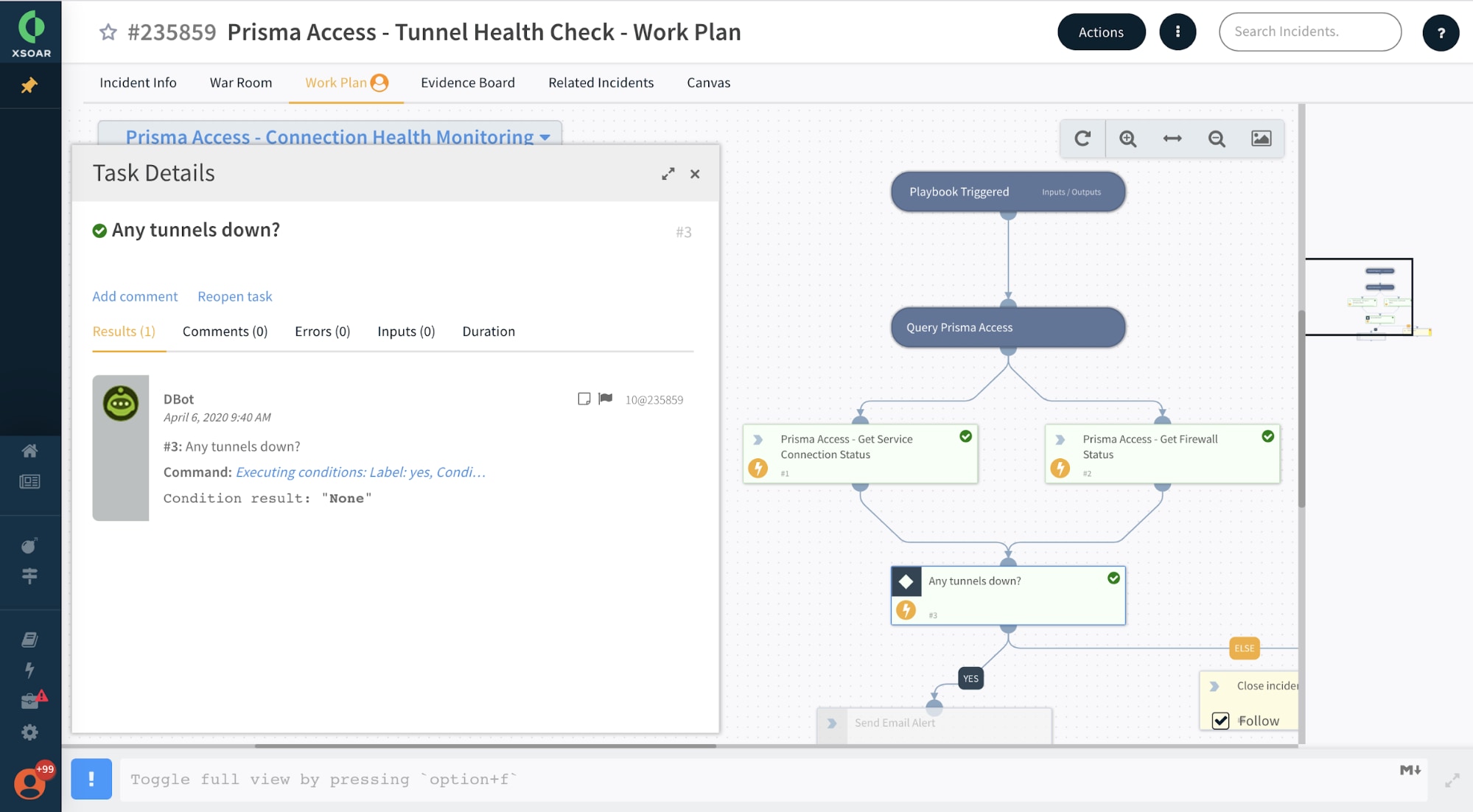Click the ELSE branch label
This screenshot has height=812, width=1473.
(x=1244, y=648)
